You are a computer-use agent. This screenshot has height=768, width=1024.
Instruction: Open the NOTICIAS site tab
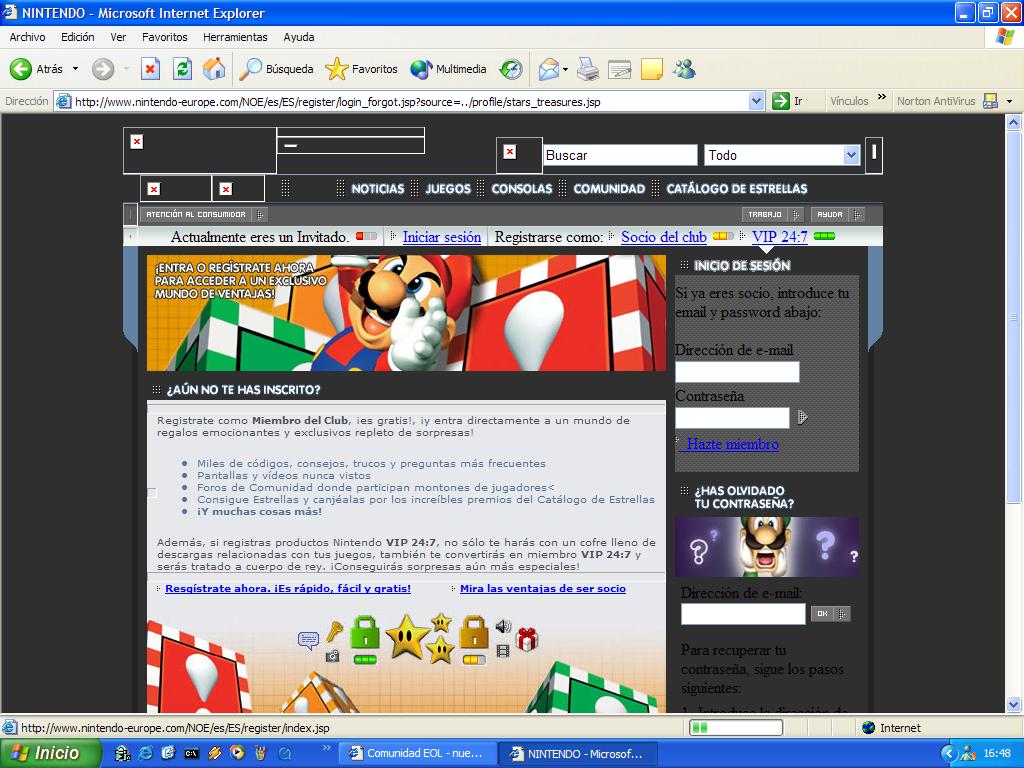378,189
